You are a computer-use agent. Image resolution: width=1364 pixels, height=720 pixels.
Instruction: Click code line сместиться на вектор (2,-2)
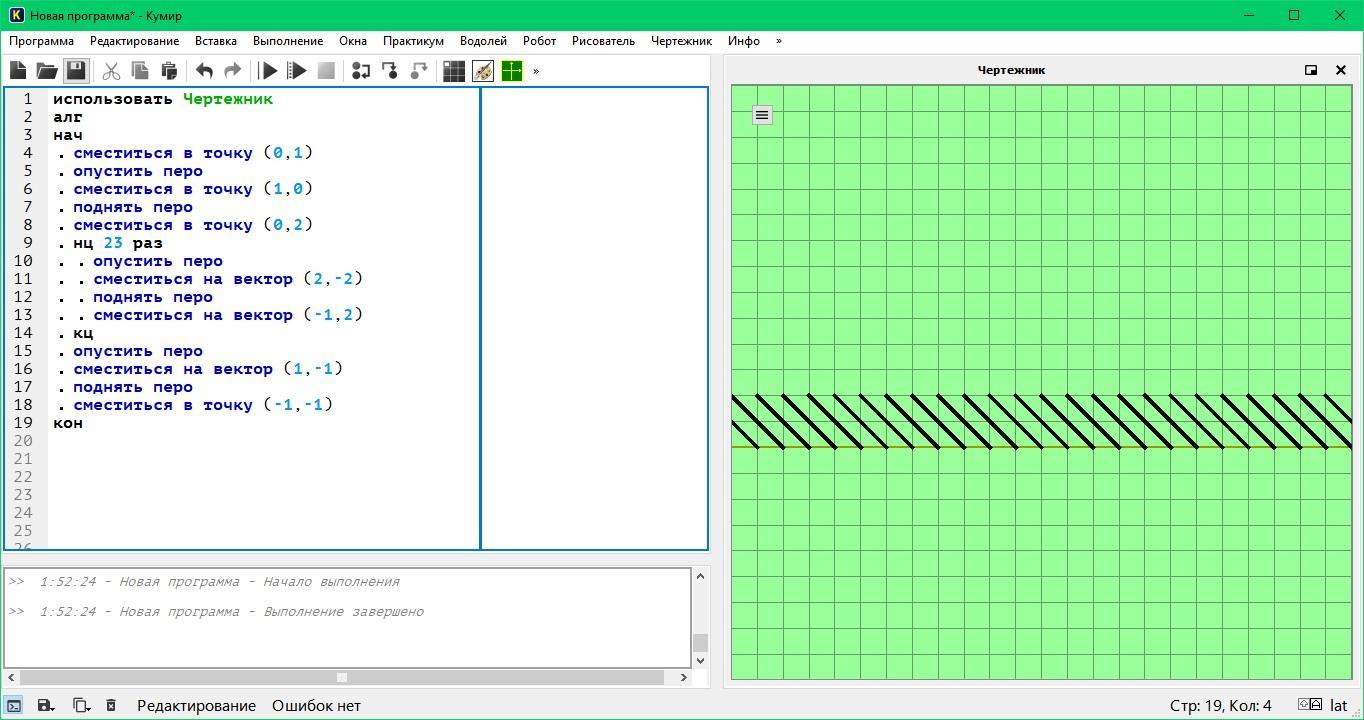(228, 279)
